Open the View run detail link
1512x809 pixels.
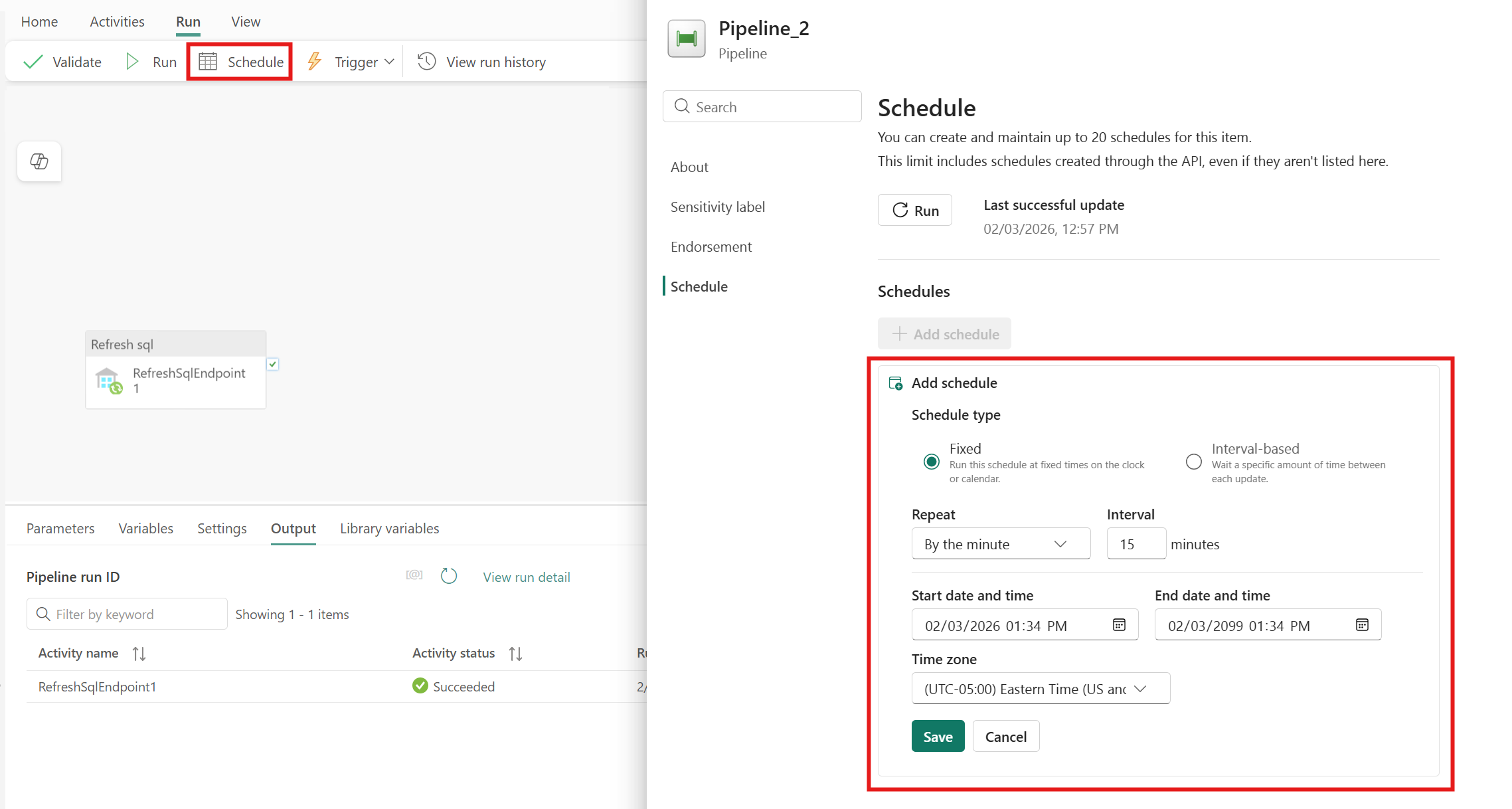(526, 577)
